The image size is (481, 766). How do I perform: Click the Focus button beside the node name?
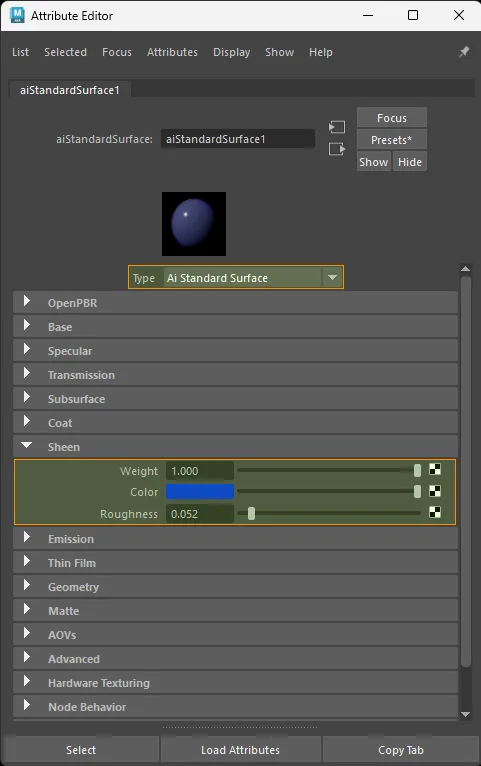point(392,118)
